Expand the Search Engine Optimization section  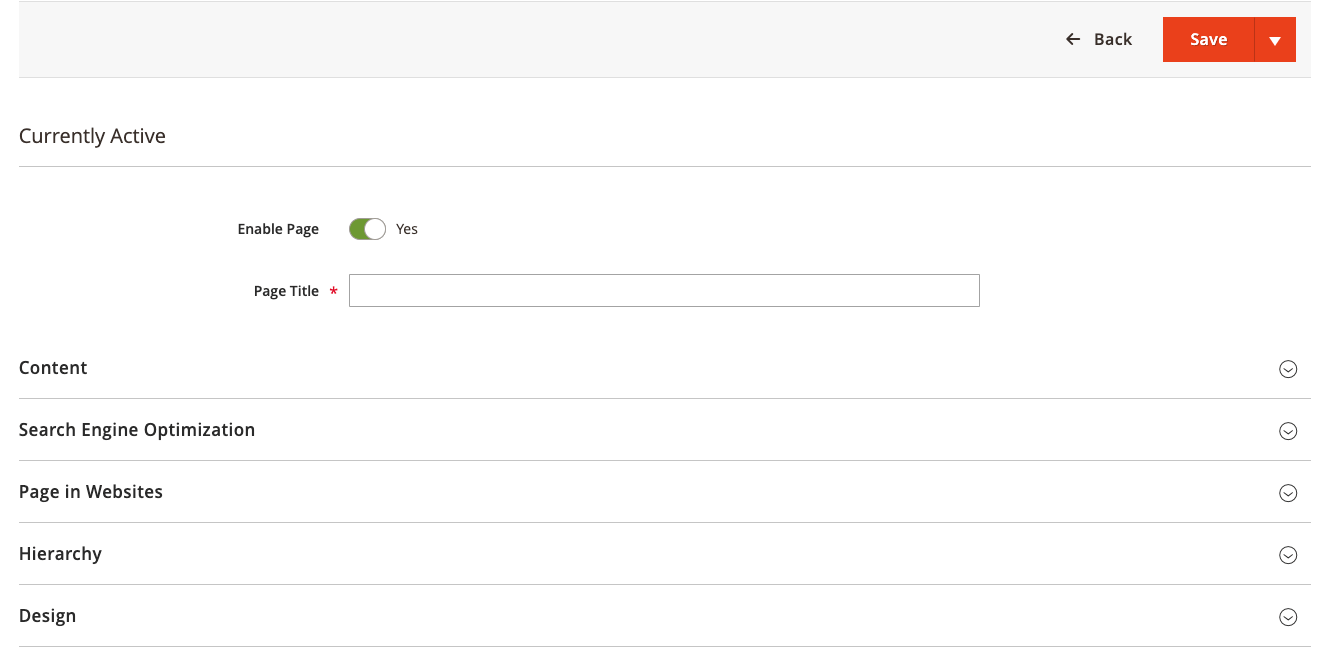(137, 430)
